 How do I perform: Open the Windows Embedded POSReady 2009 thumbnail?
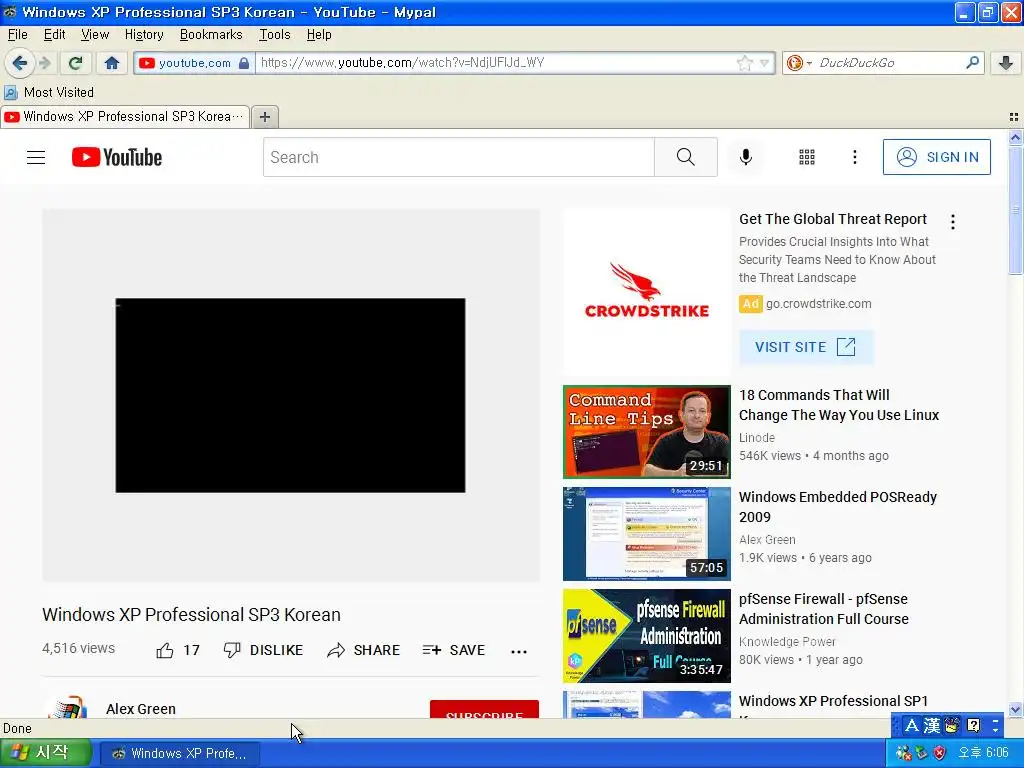[x=647, y=534]
